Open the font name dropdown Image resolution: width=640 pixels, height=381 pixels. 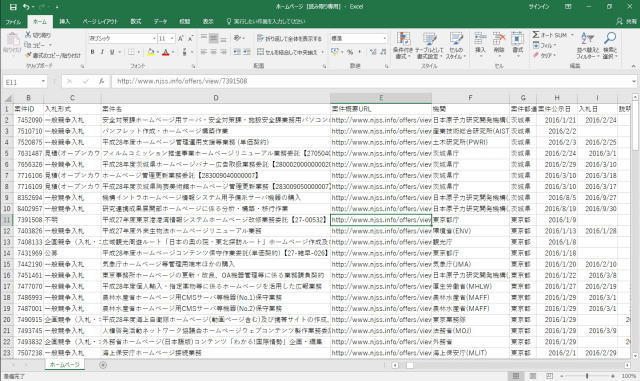154,38
